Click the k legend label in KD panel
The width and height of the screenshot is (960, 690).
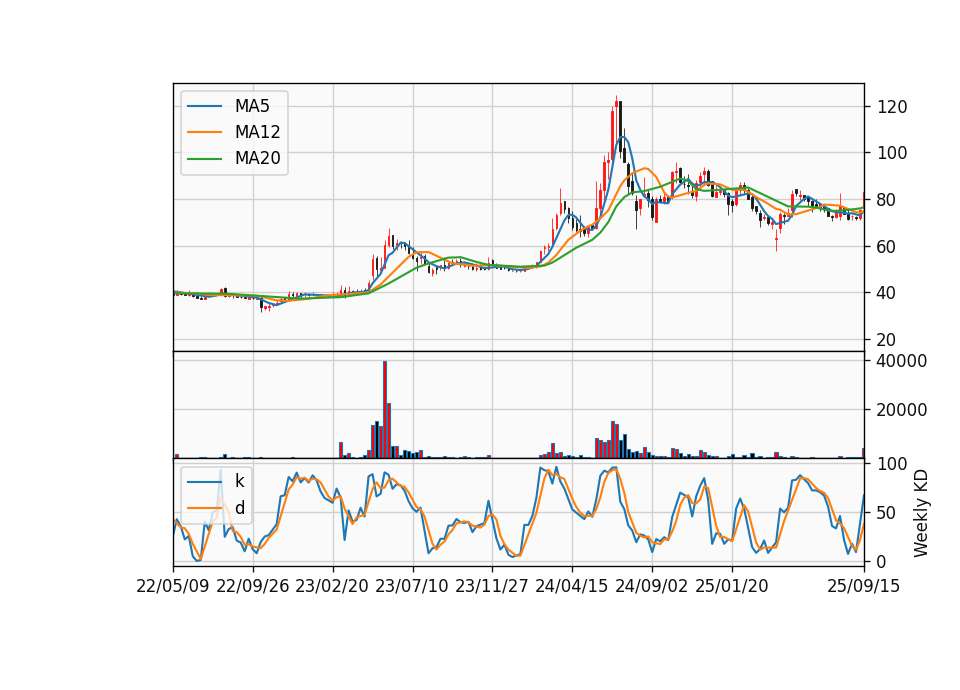239,481
